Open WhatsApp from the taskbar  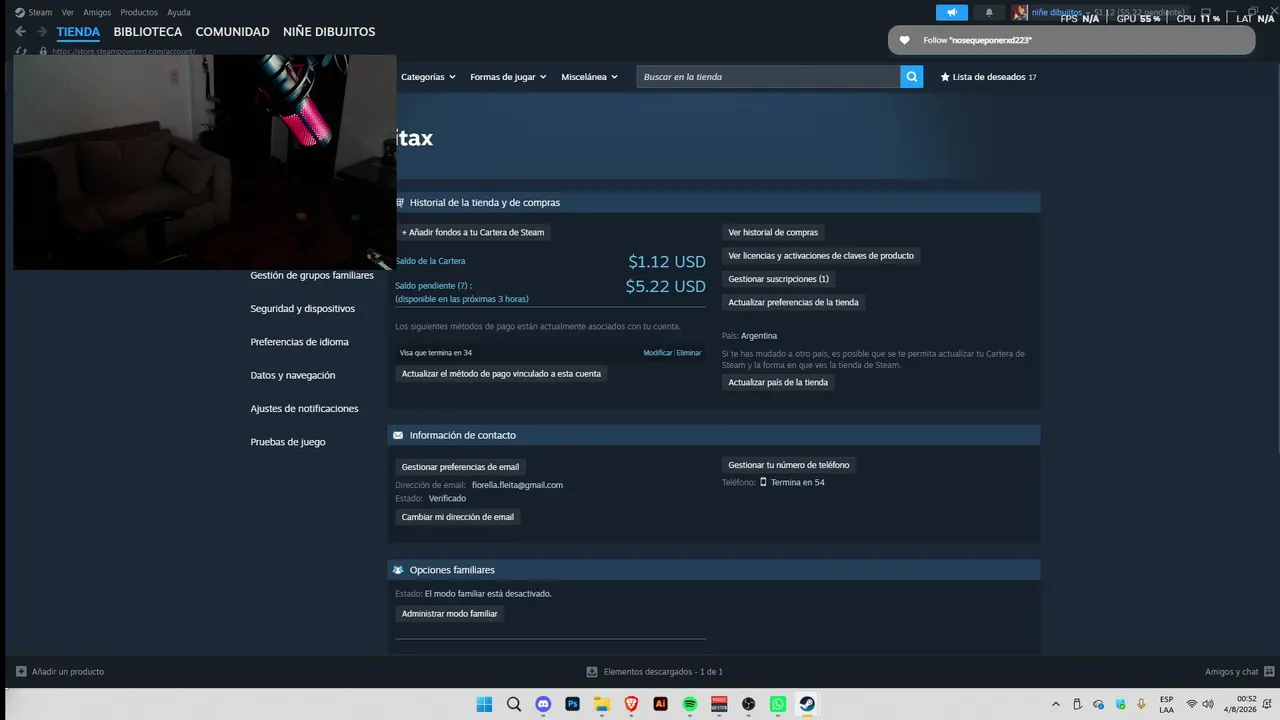[x=778, y=704]
